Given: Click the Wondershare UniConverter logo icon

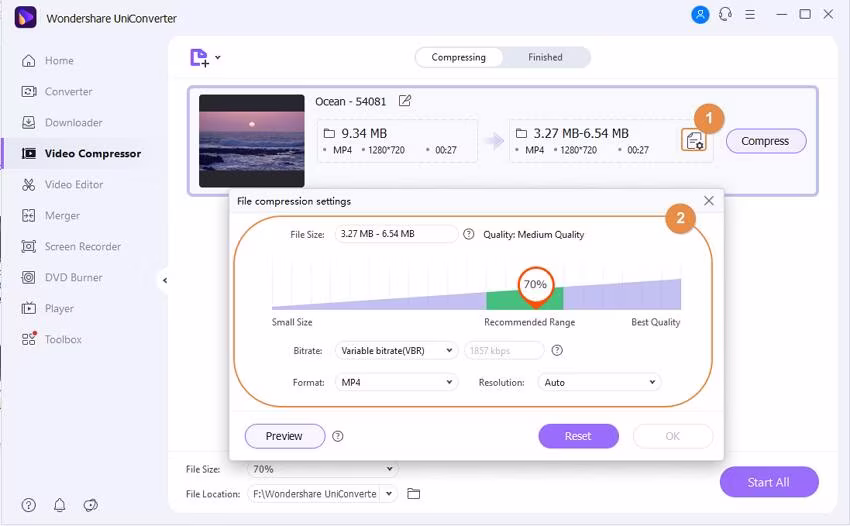Looking at the screenshot, I should (x=25, y=17).
